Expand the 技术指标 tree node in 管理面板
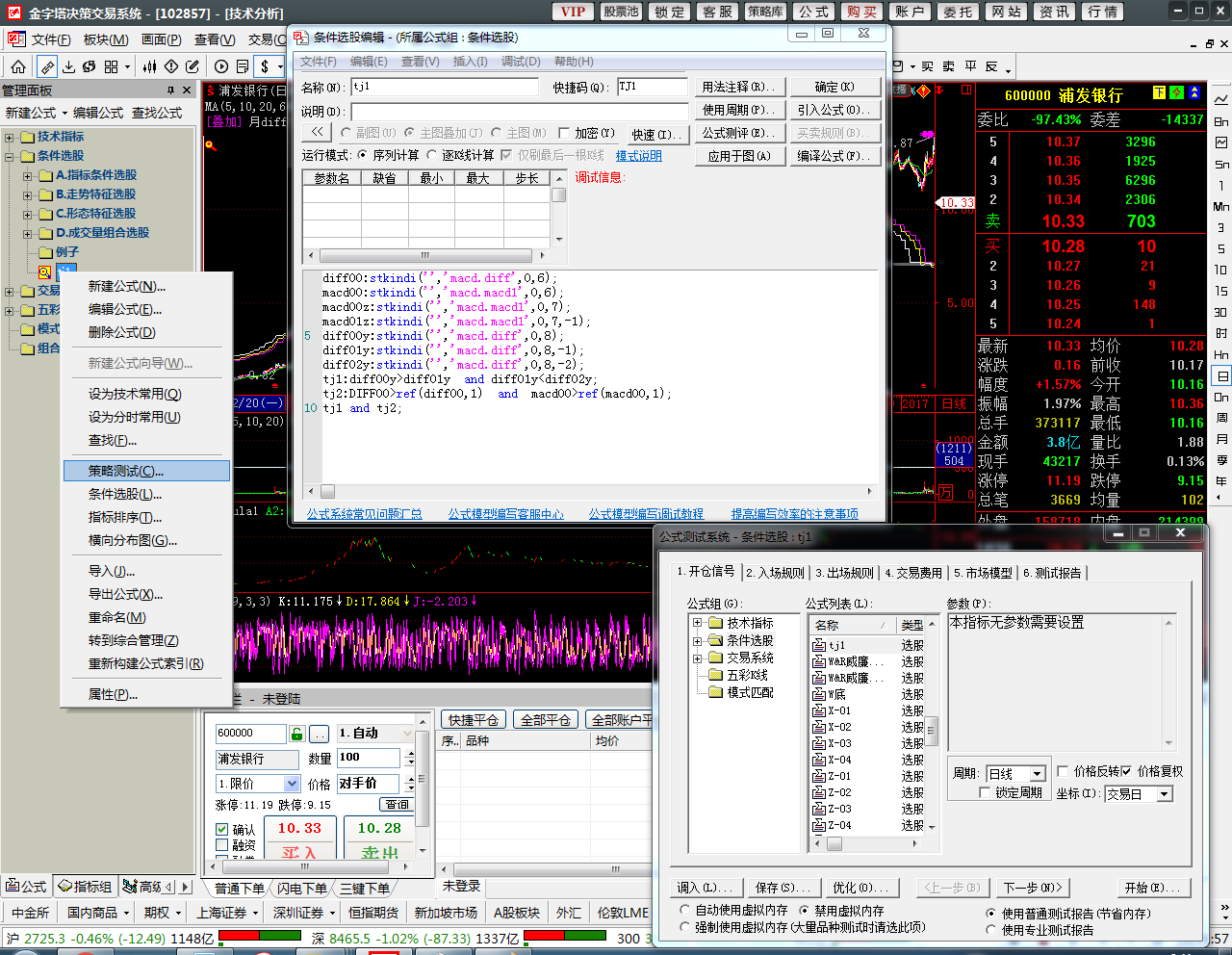This screenshot has height=955, width=1232. pos(10,137)
